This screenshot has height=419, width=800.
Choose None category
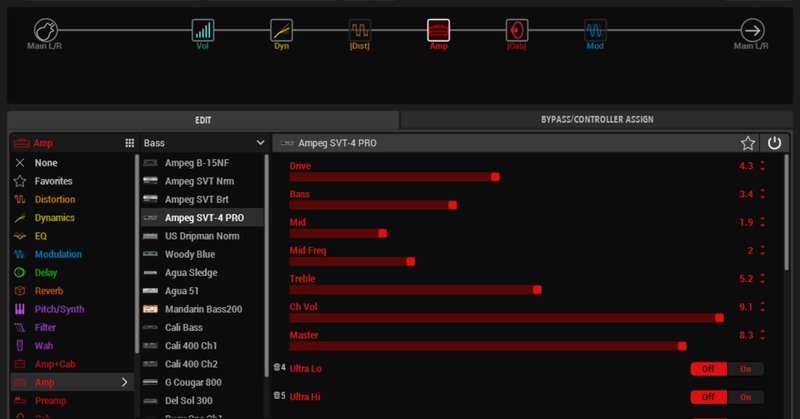pyautogui.click(x=71, y=163)
